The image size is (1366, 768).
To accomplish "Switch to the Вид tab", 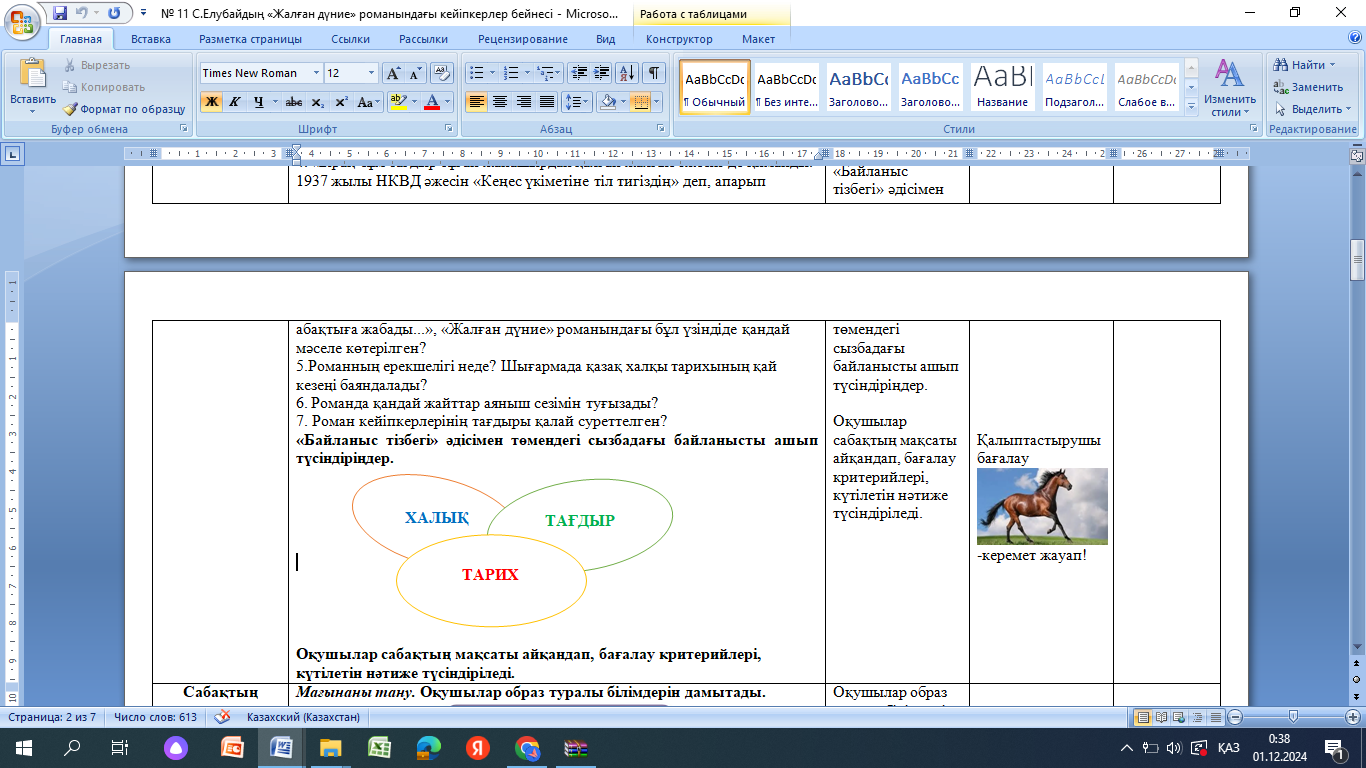I will coord(605,39).
